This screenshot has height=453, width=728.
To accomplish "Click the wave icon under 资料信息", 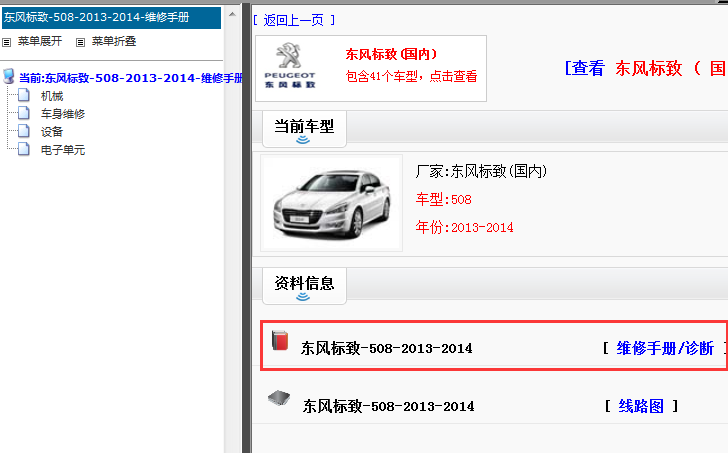I will pos(303,297).
